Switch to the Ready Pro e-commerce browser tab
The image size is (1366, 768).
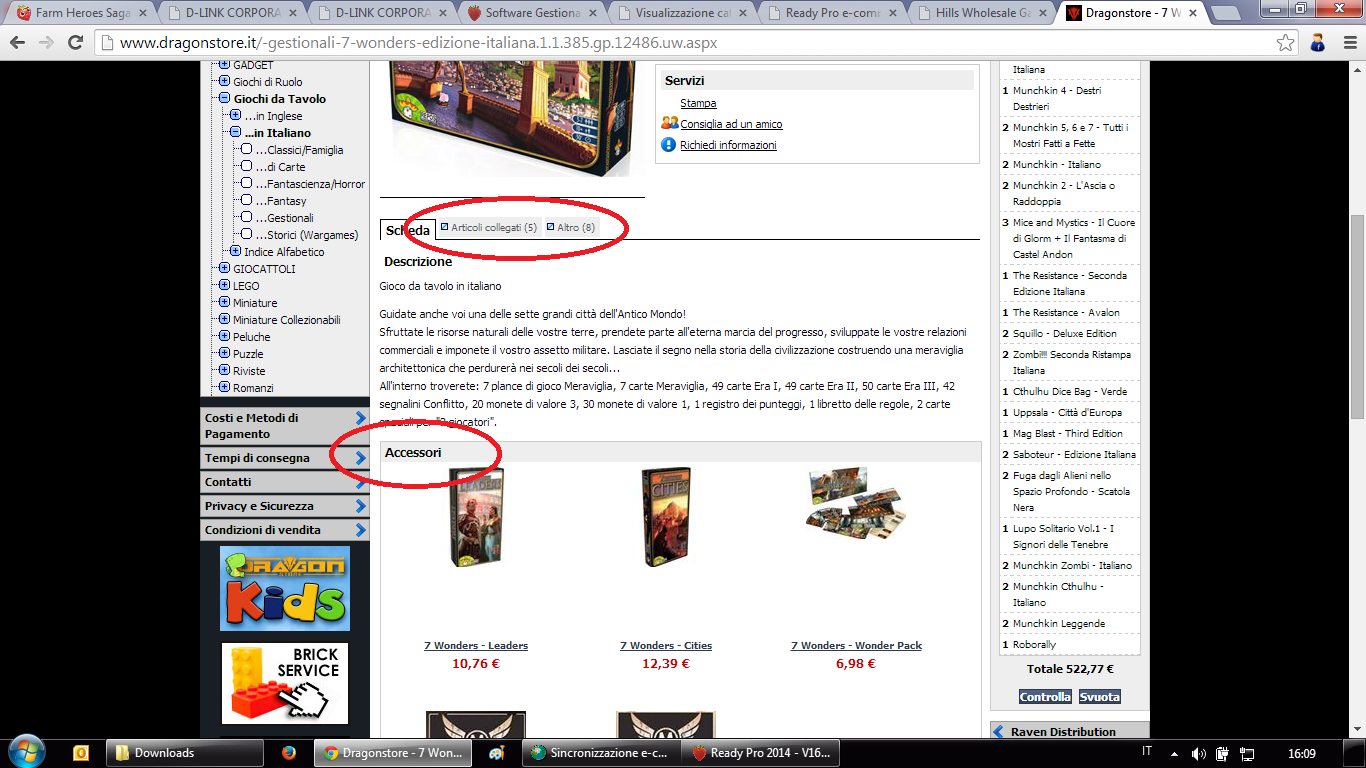coord(830,13)
